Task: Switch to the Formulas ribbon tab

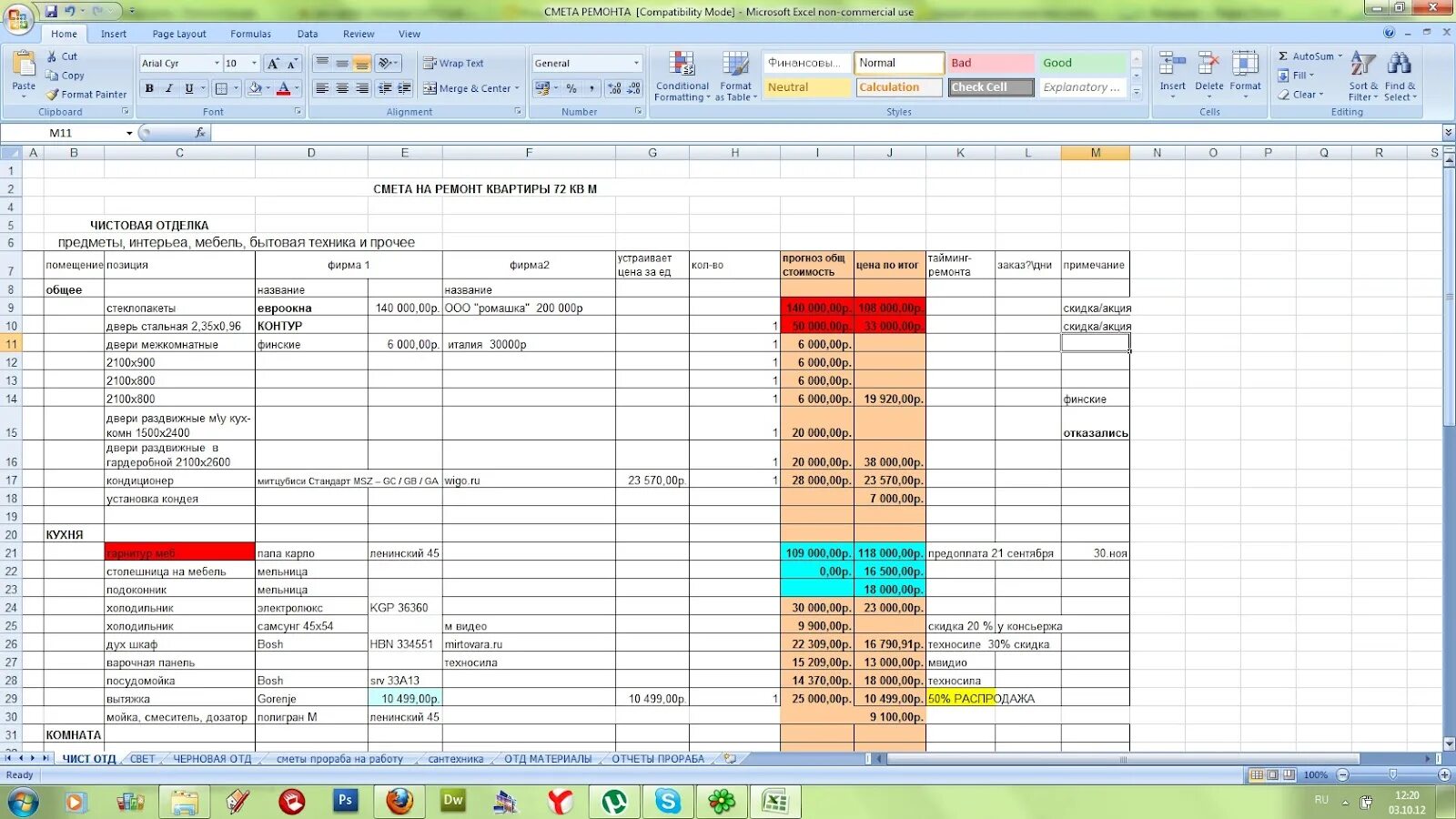Action: 250,34
